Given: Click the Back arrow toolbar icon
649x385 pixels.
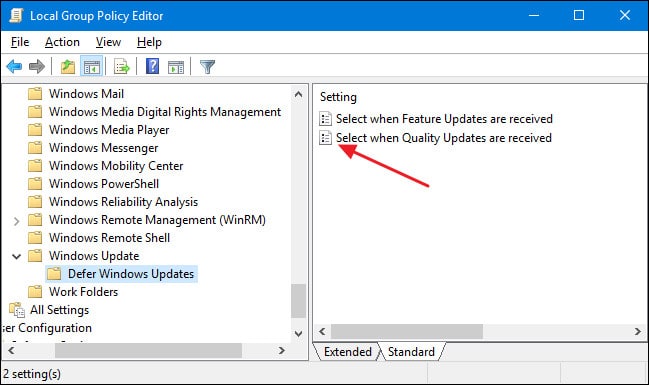Looking at the screenshot, I should click(14, 66).
